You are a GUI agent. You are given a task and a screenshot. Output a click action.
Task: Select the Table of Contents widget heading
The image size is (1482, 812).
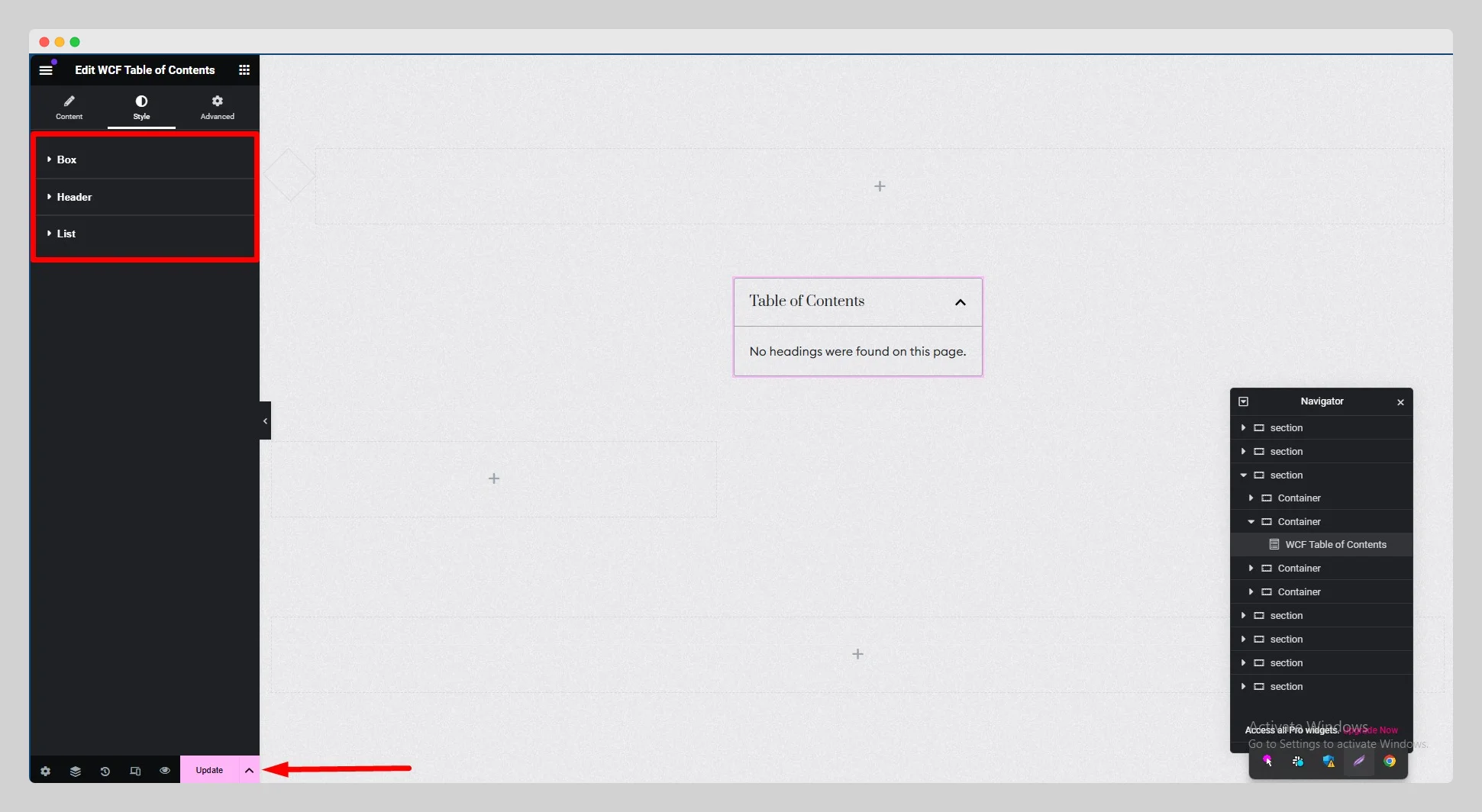click(x=807, y=301)
